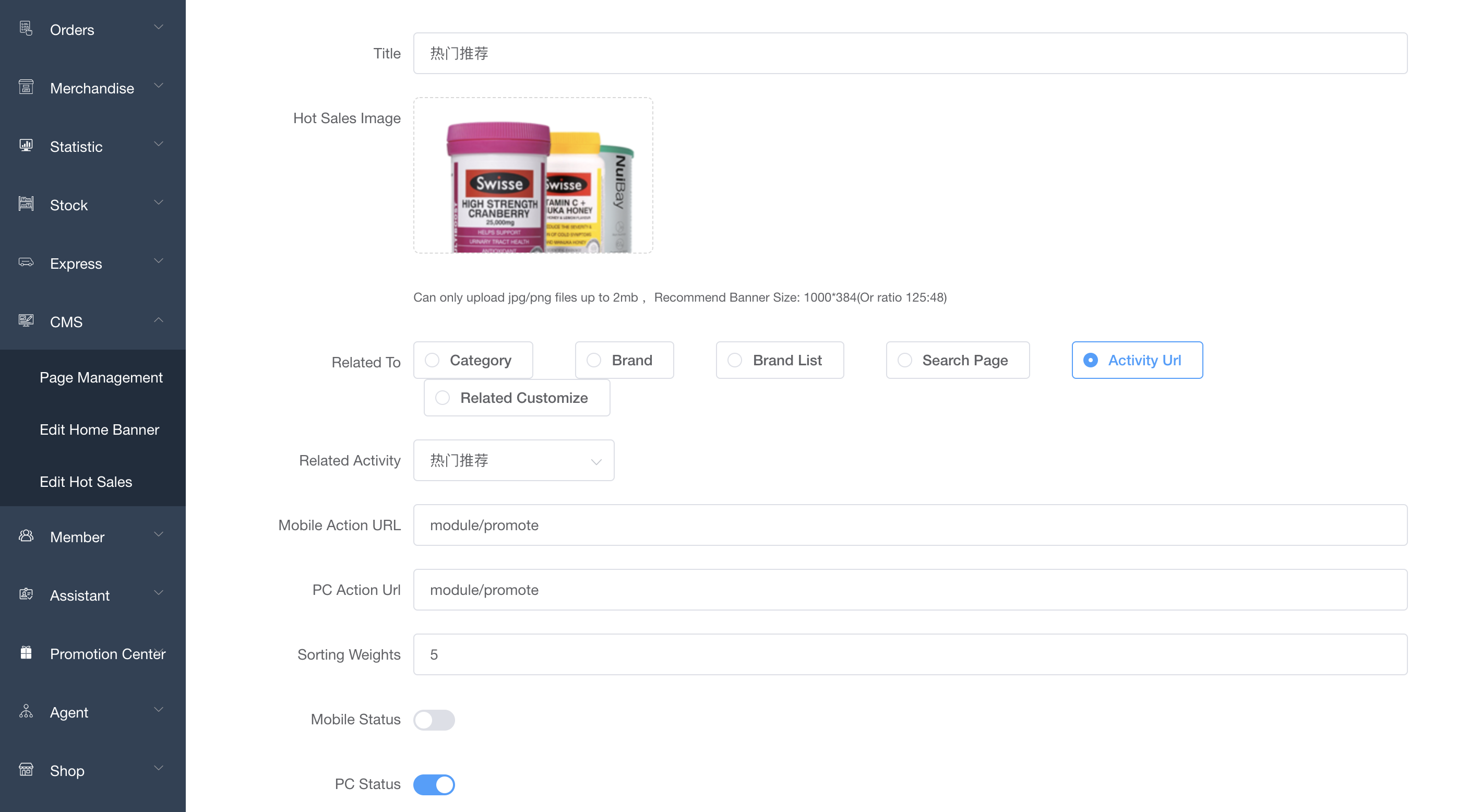
Task: Expand the Shop menu chevron
Action: click(158, 769)
